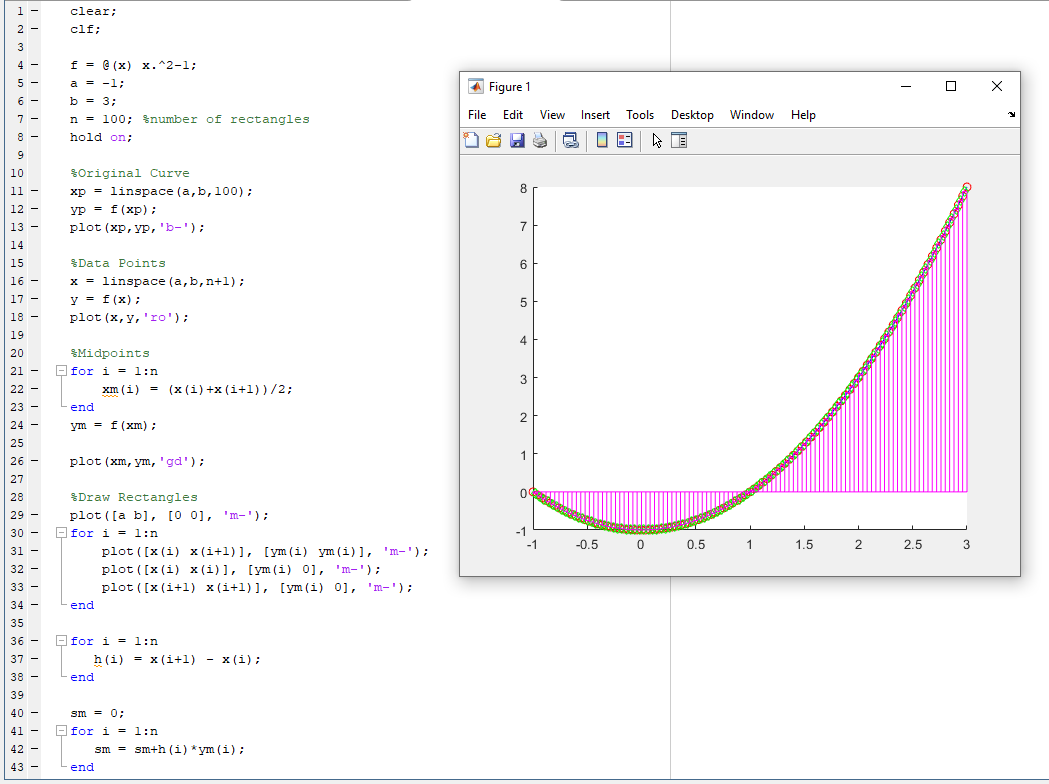Image resolution: width=1049 pixels, height=784 pixels.
Task: Set breakpoint dash on line 42
Action: click(x=34, y=749)
